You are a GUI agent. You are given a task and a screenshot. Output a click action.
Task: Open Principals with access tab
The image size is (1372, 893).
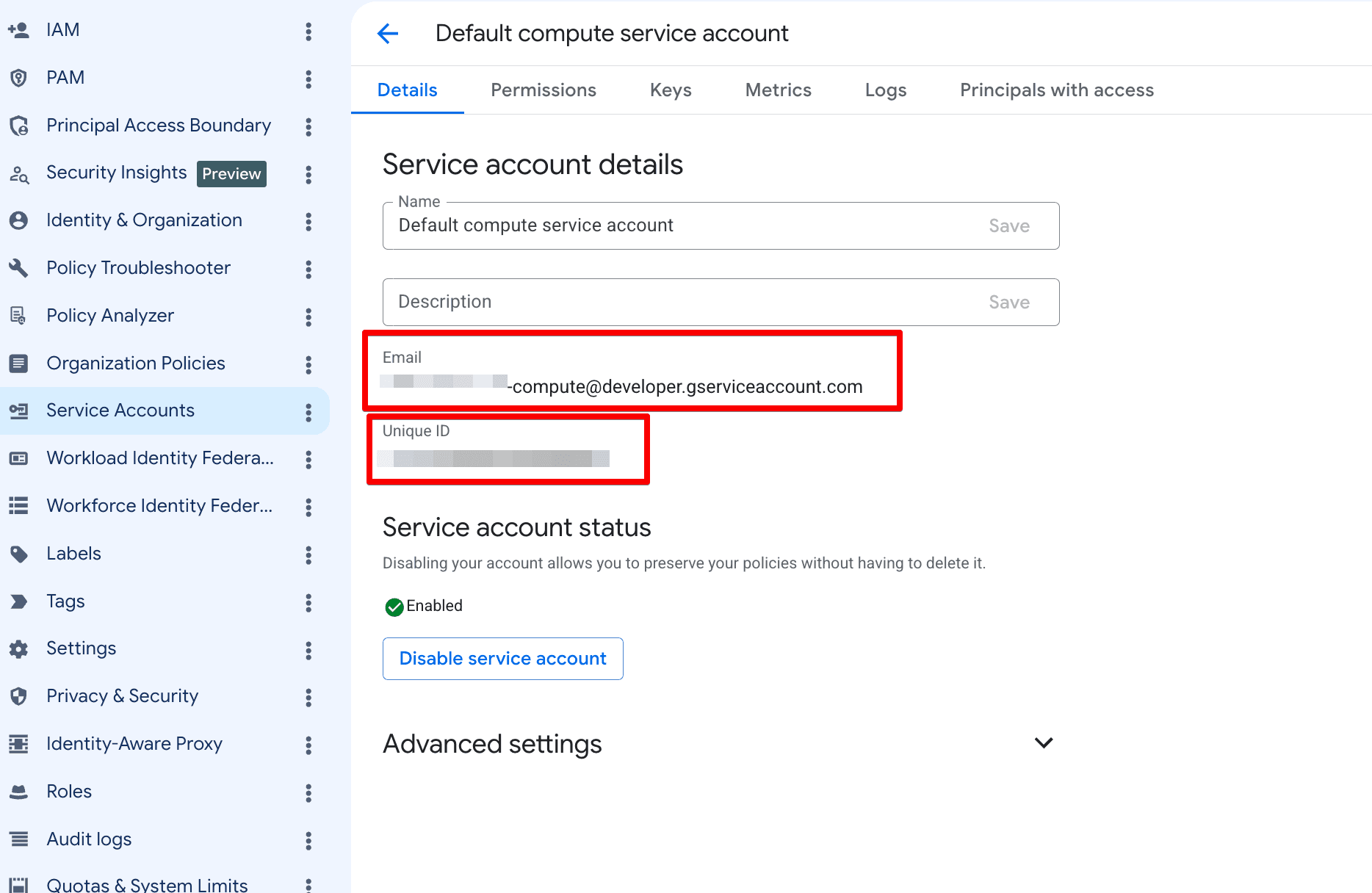[1057, 90]
